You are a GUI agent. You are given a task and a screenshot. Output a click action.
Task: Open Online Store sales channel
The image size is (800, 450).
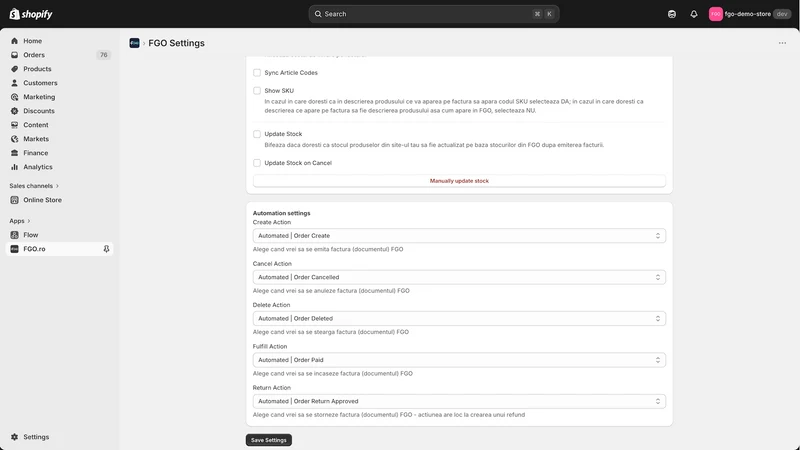[x=42, y=200]
